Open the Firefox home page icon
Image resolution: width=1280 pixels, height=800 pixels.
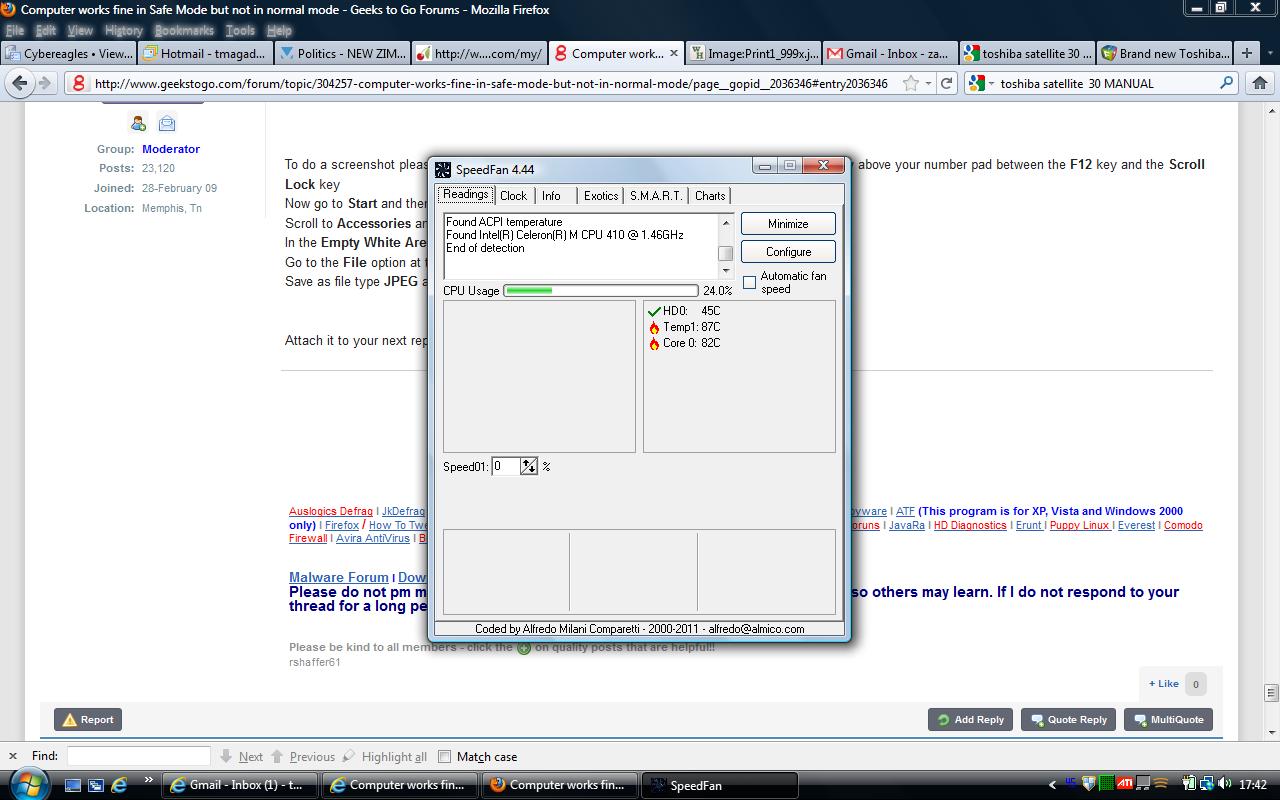pos(1261,83)
